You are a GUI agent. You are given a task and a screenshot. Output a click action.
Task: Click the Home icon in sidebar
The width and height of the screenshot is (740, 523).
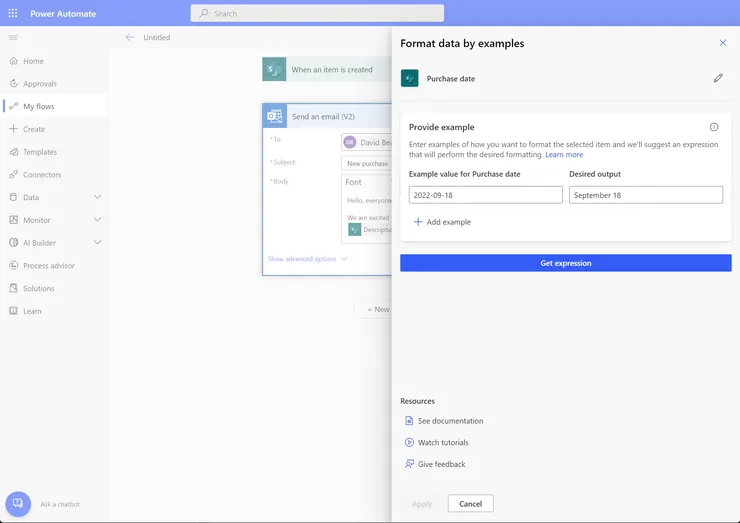tap(14, 61)
